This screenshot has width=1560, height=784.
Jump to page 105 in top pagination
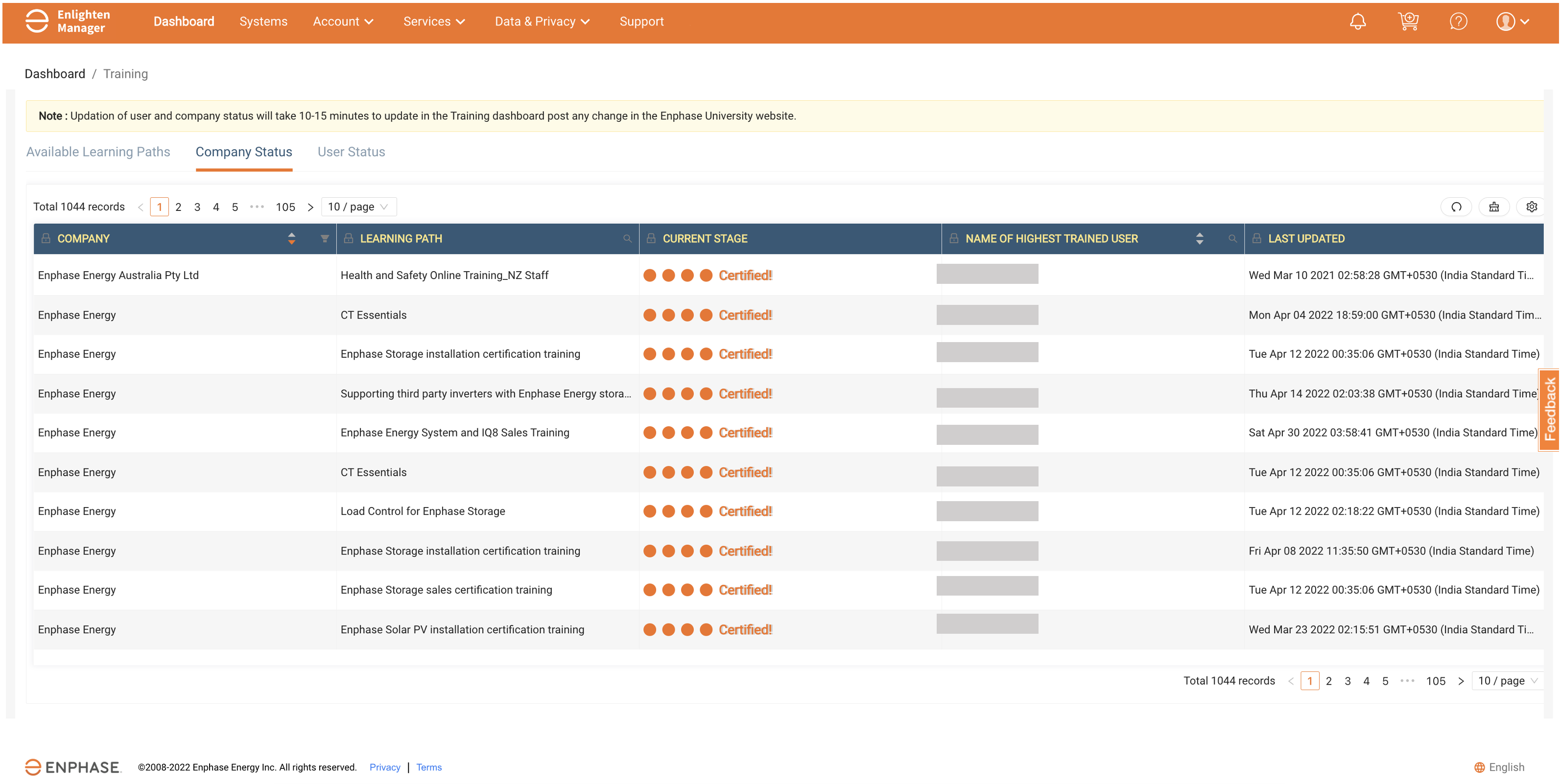point(285,207)
